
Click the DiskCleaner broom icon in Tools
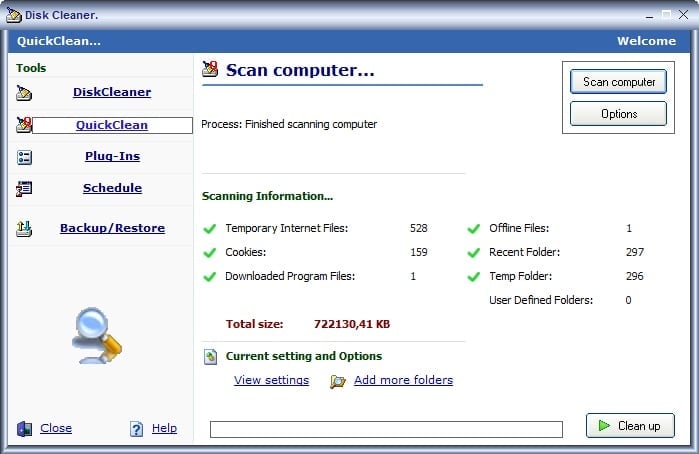pos(24,93)
